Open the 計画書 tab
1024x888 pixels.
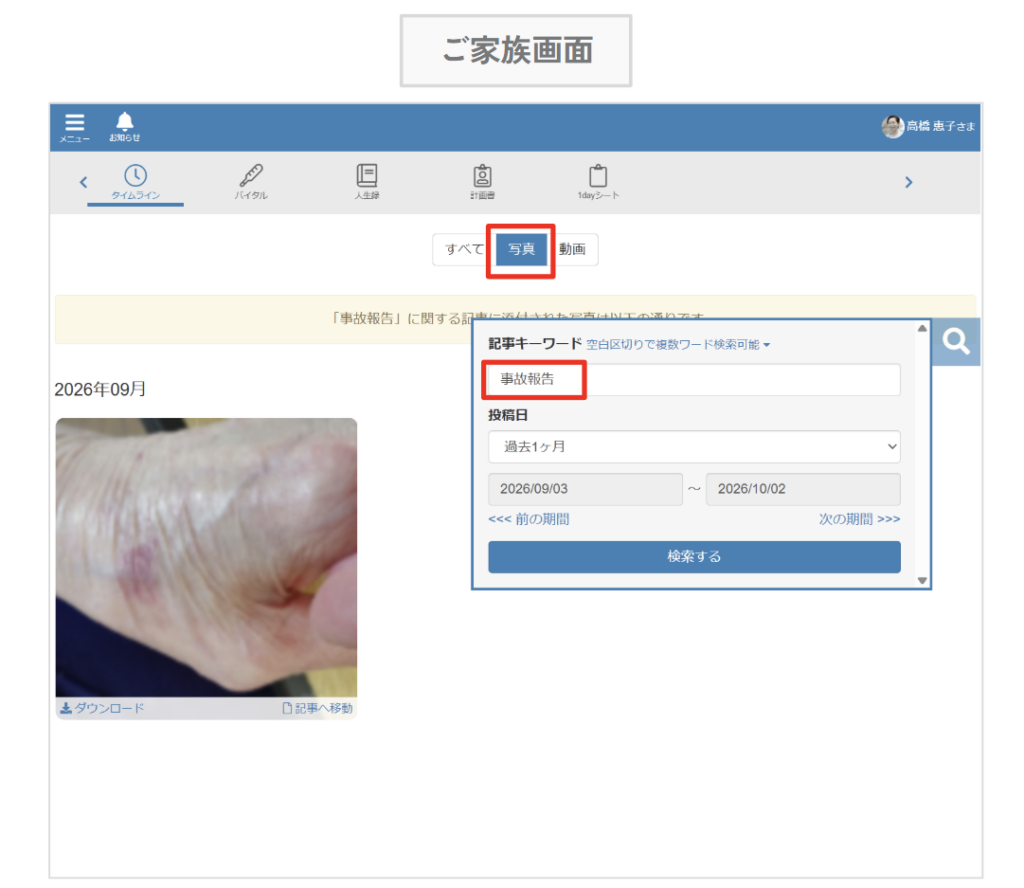pyautogui.click(x=482, y=182)
